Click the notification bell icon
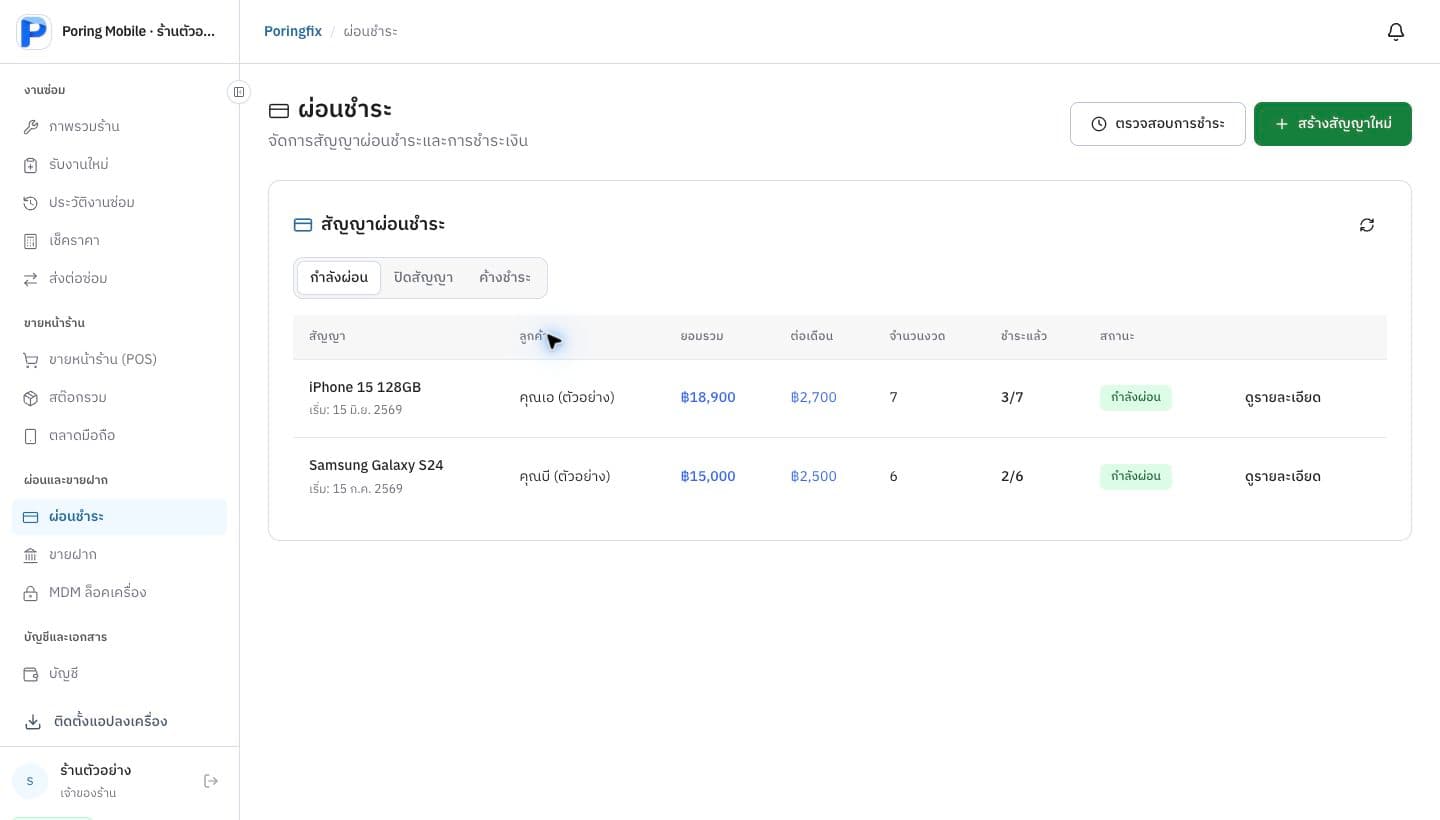The width and height of the screenshot is (1440, 820). coord(1396,32)
